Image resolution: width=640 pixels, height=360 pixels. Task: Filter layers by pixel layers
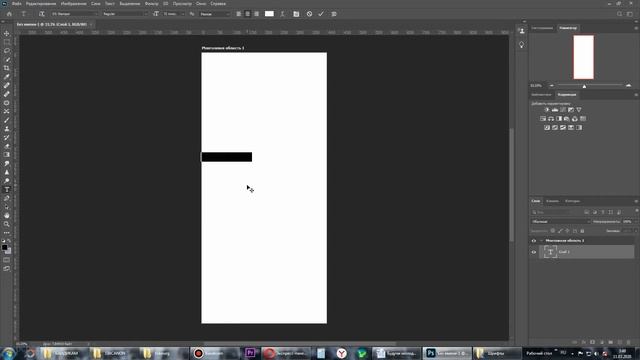587,212
